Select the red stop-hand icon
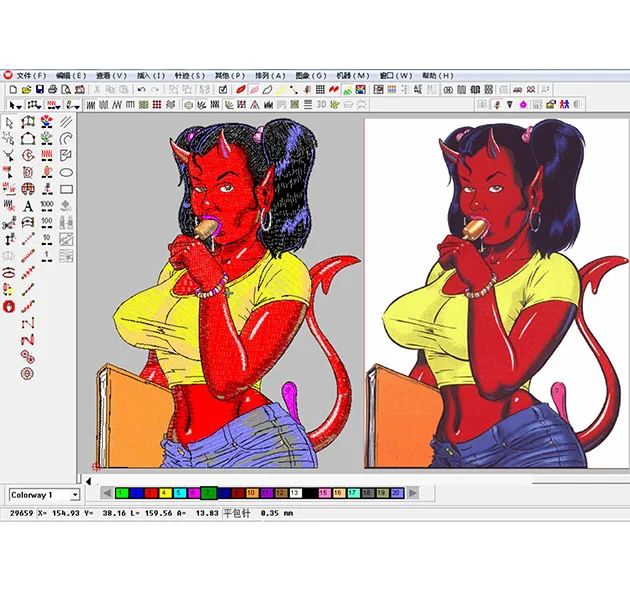Image resolution: width=630 pixels, height=591 pixels. [9, 307]
